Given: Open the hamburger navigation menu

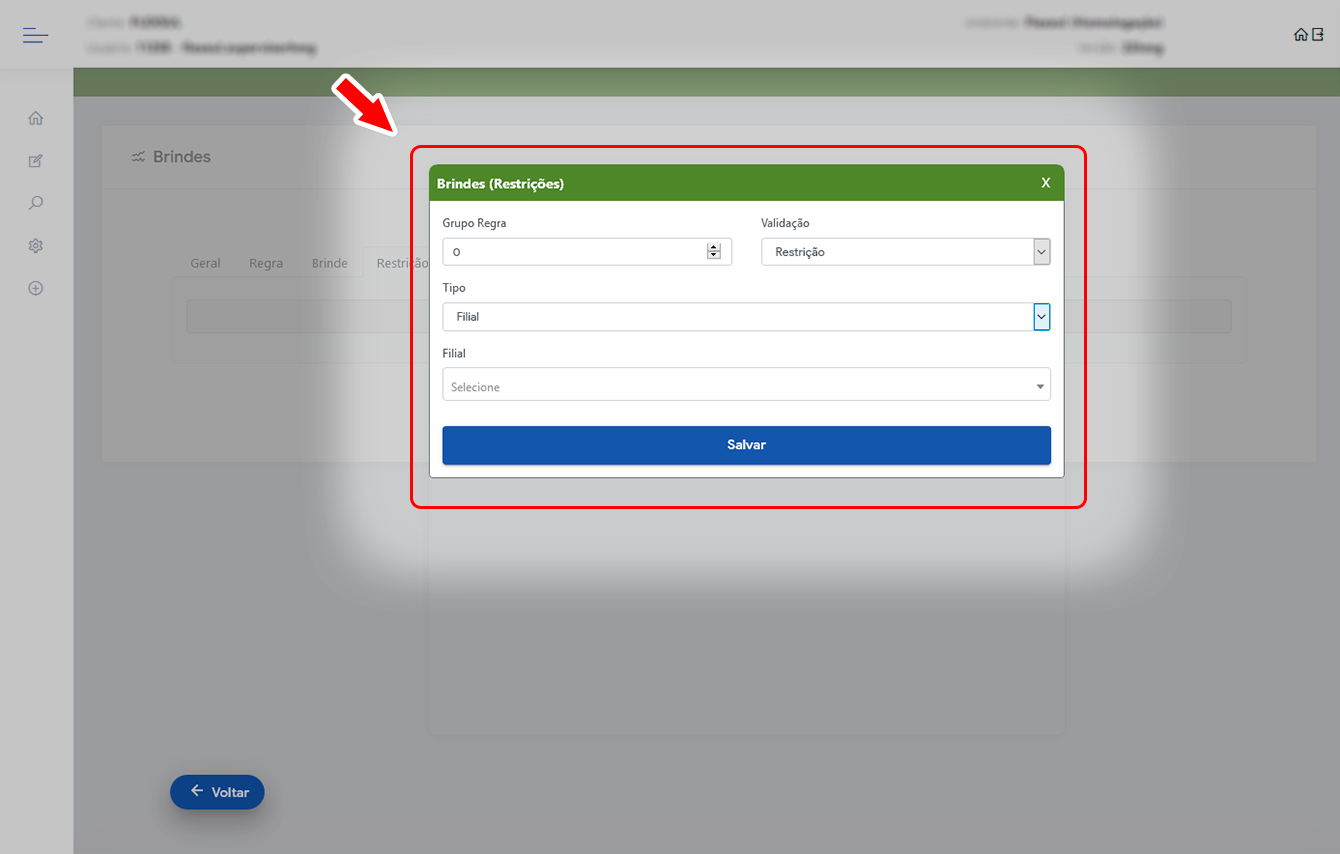Looking at the screenshot, I should point(36,36).
